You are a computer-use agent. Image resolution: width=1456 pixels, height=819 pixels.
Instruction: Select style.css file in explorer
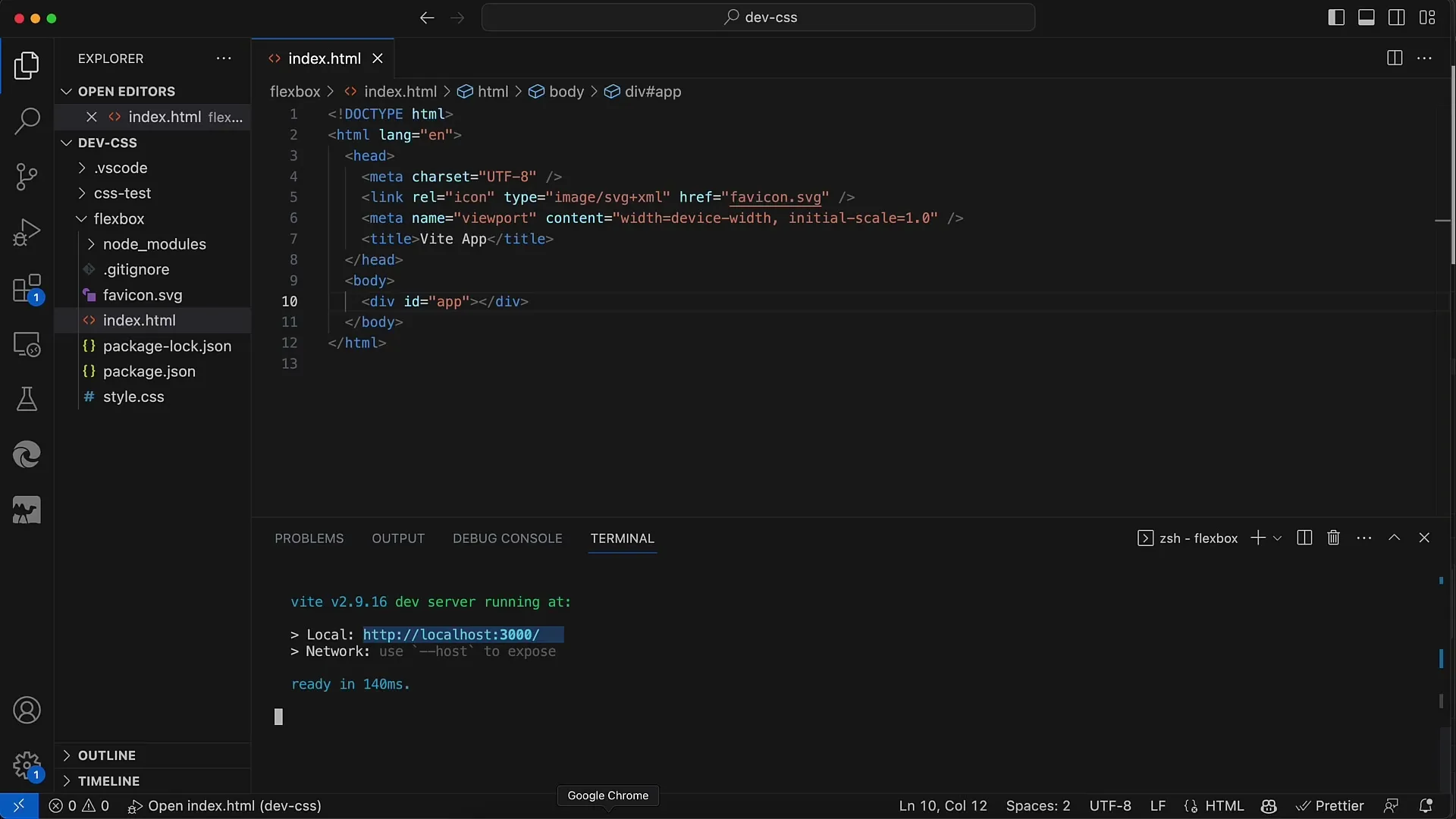pyautogui.click(x=133, y=396)
